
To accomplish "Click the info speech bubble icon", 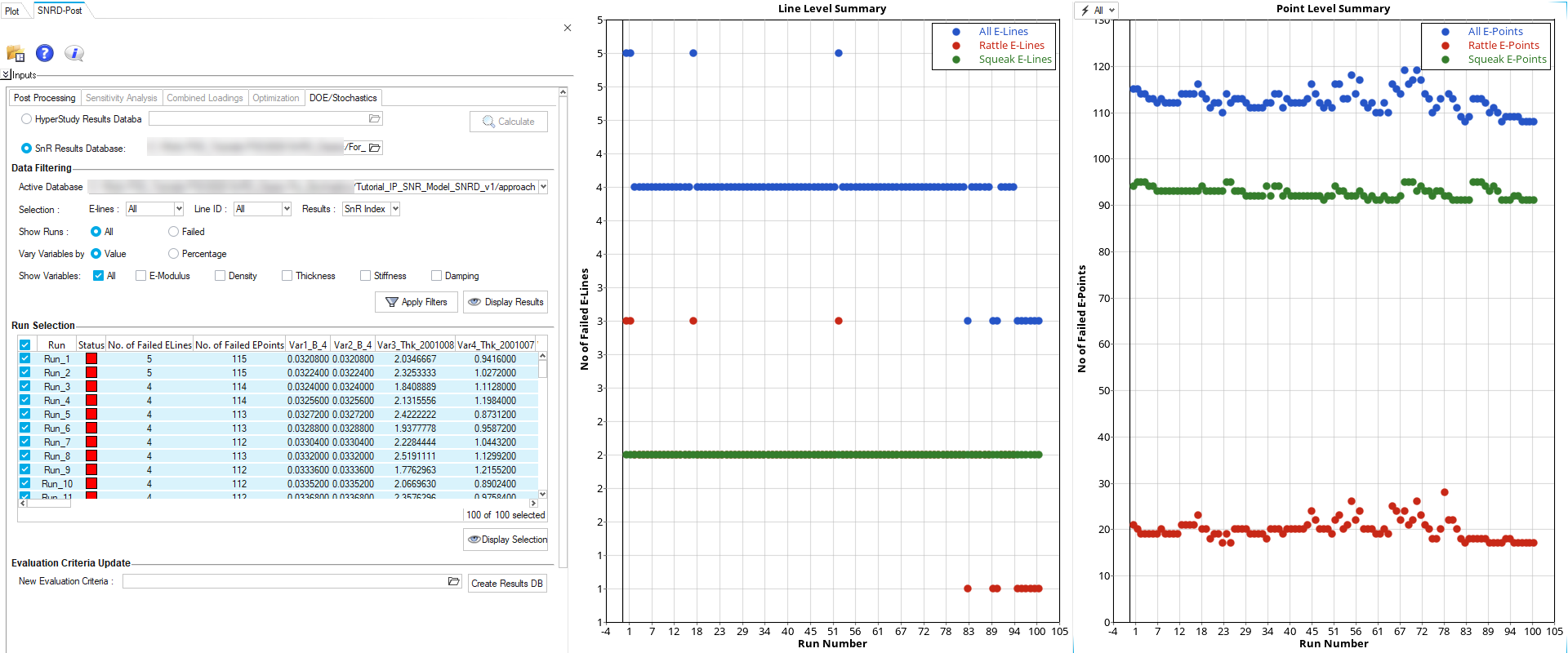I will (x=74, y=53).
